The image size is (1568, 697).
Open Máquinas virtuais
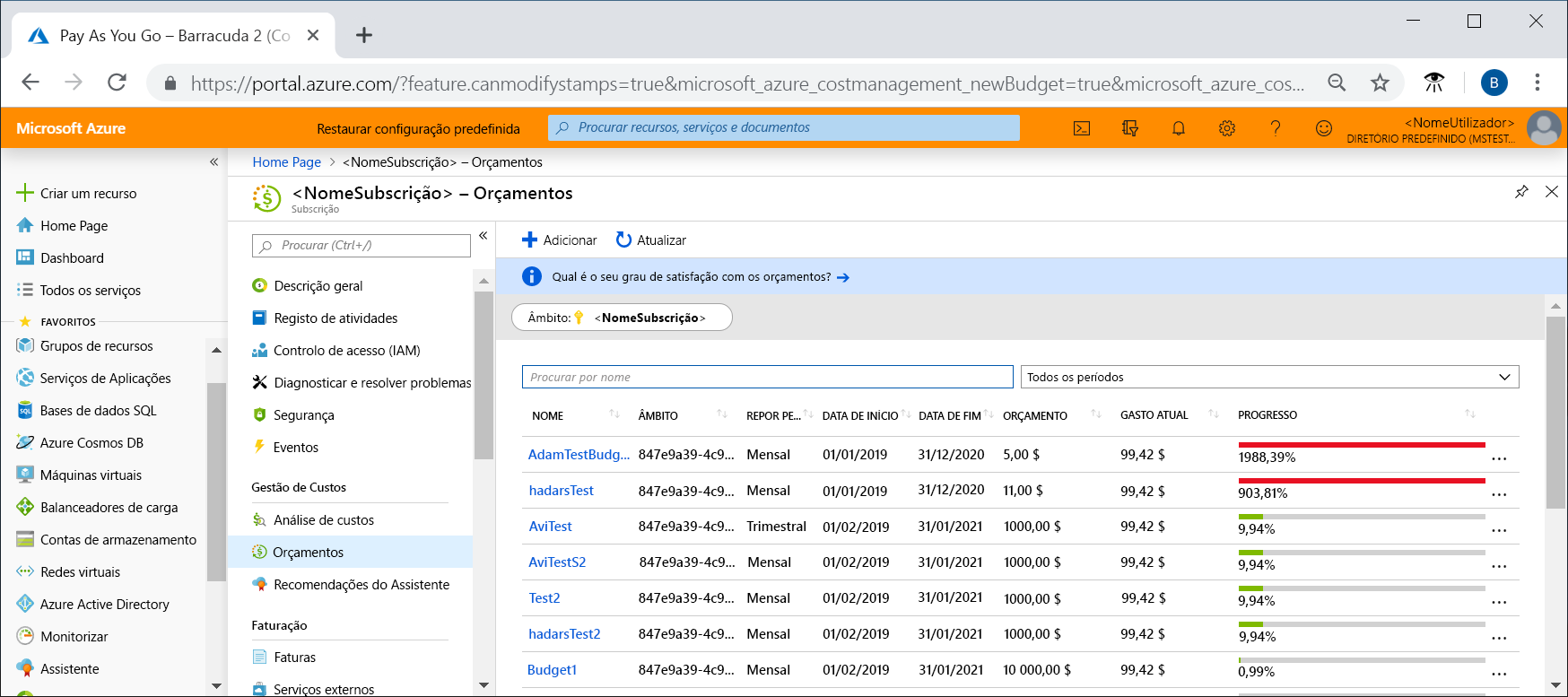pos(81,475)
